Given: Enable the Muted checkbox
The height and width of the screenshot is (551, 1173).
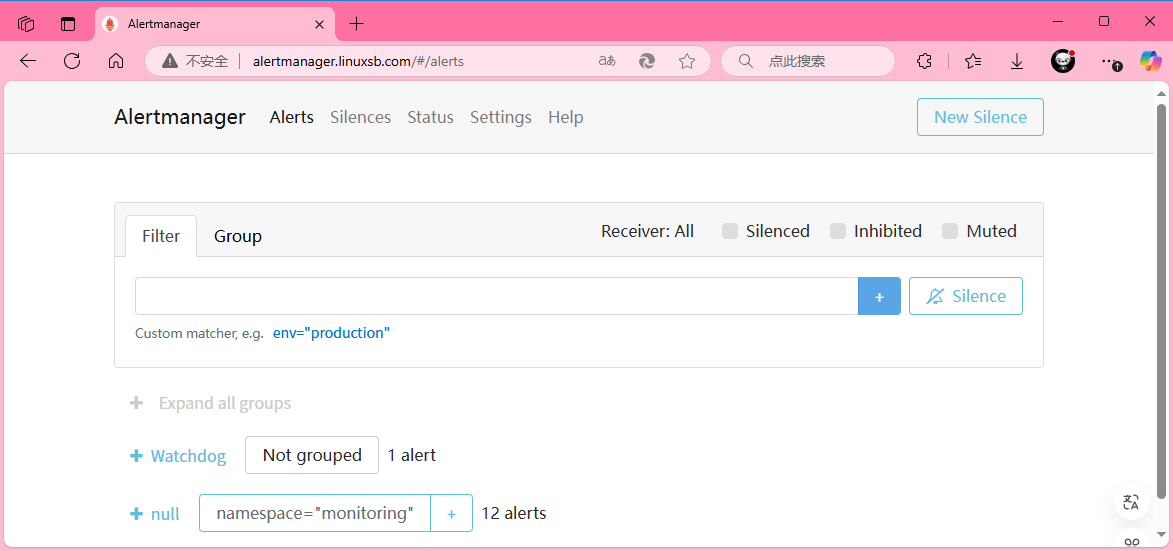Looking at the screenshot, I should pyautogui.click(x=950, y=232).
